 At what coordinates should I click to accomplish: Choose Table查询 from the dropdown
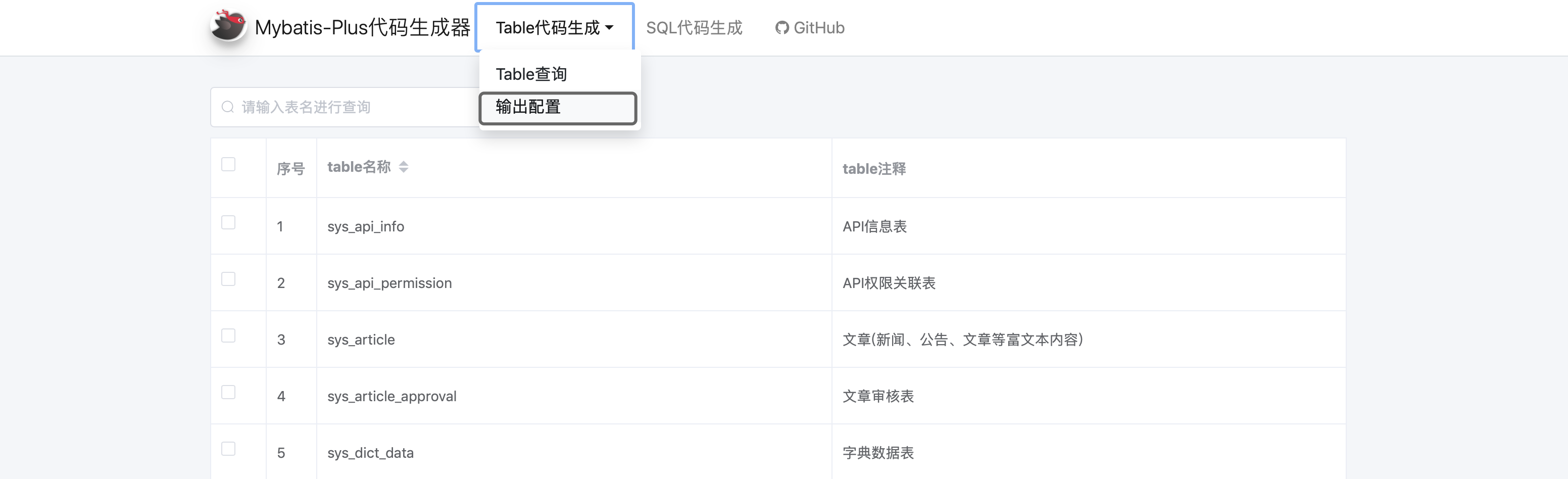click(531, 74)
